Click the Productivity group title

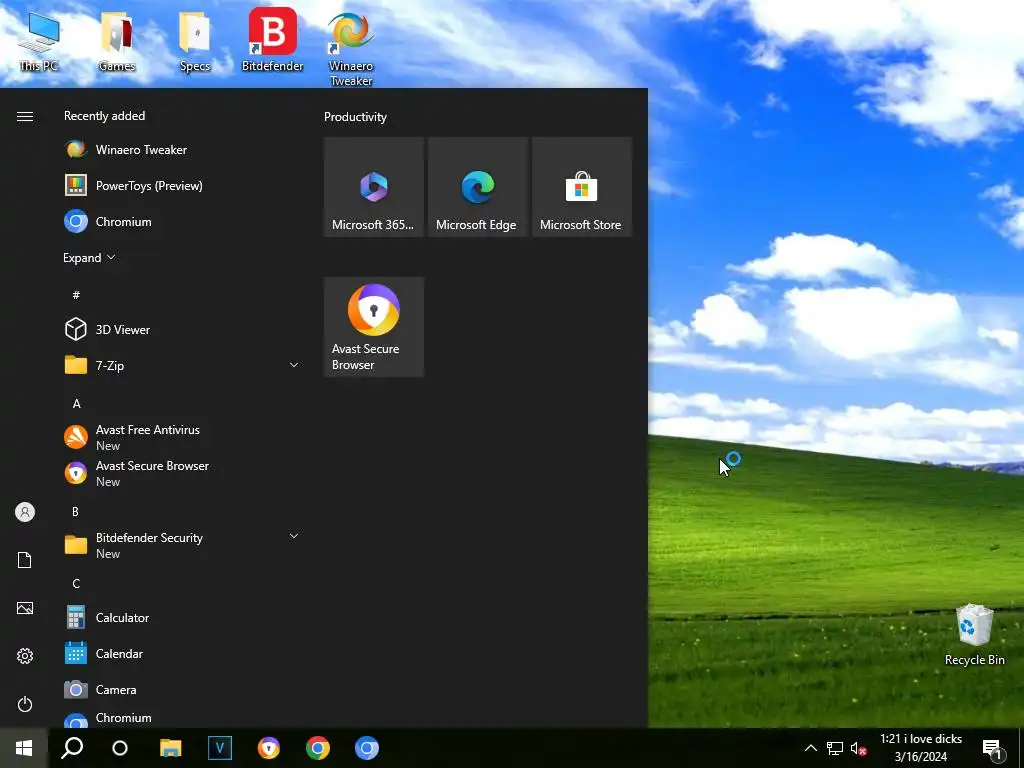(x=355, y=117)
